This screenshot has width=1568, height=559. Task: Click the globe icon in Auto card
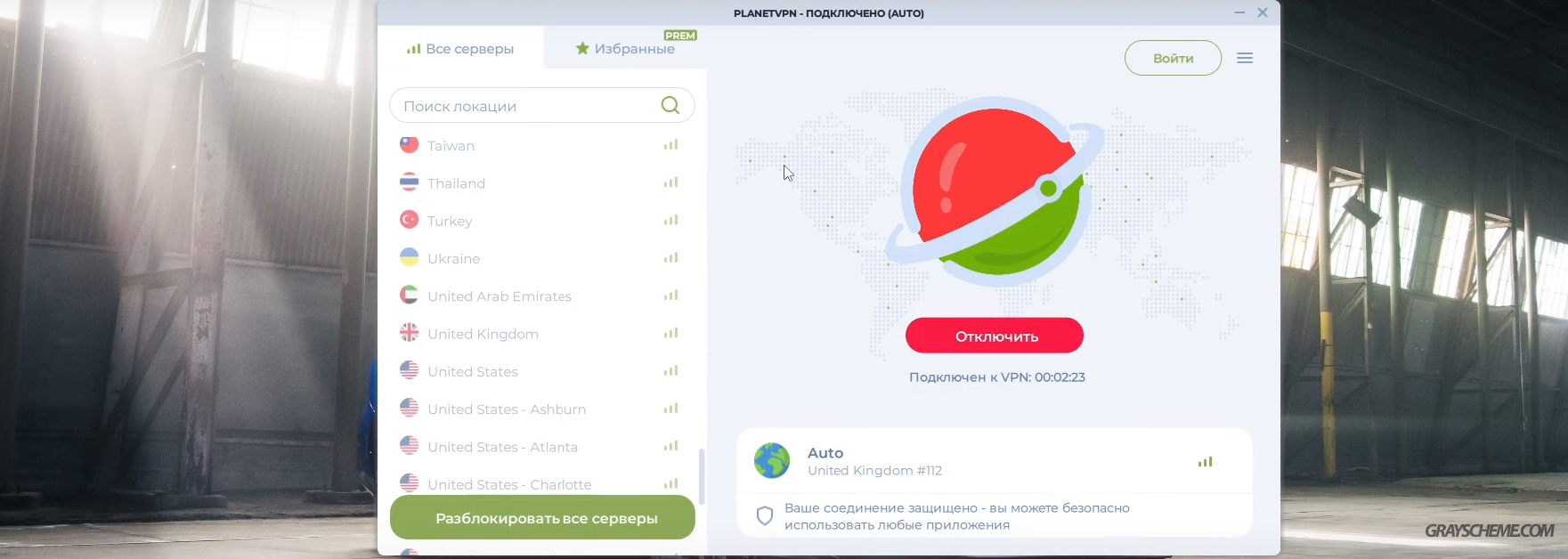tap(772, 461)
